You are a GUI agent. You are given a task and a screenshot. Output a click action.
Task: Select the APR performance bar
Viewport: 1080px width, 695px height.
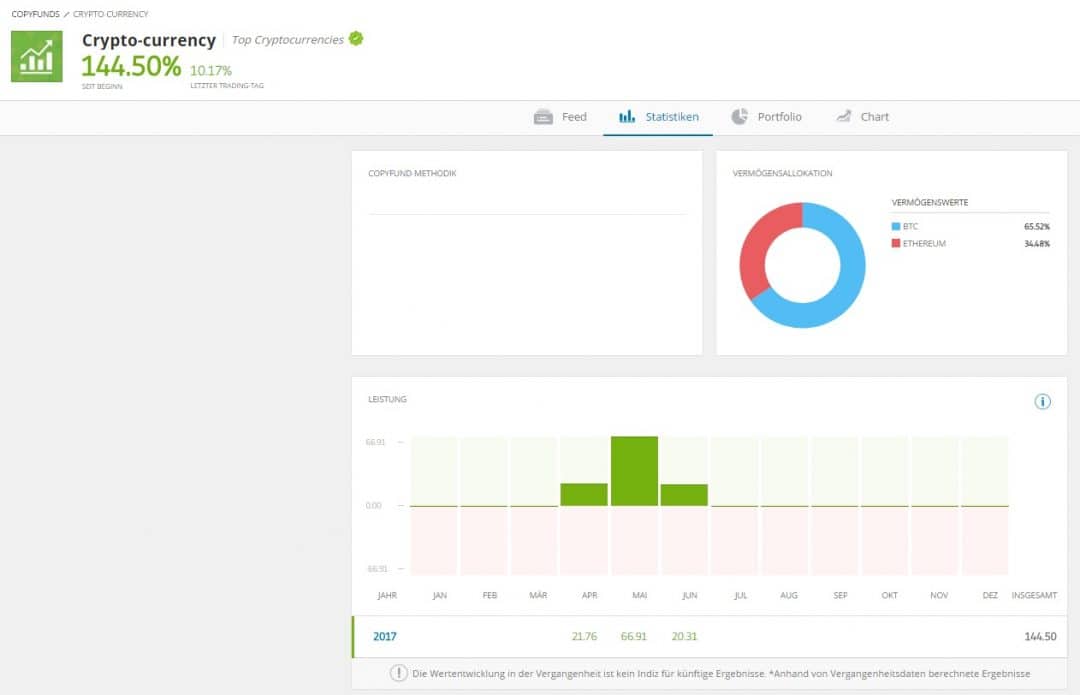pyautogui.click(x=584, y=494)
